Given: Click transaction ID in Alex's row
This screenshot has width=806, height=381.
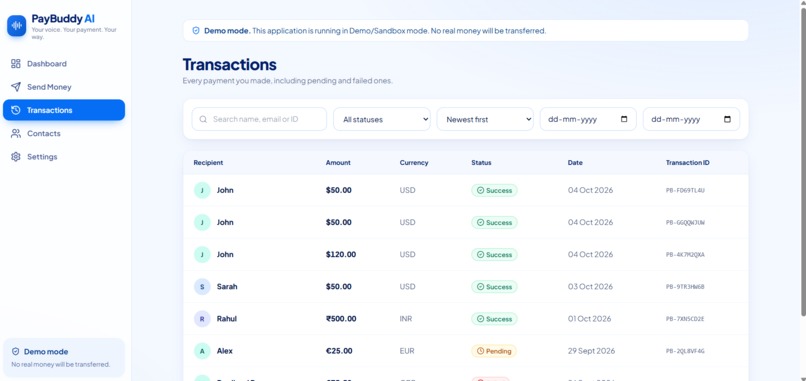Looking at the screenshot, I should tap(685, 351).
